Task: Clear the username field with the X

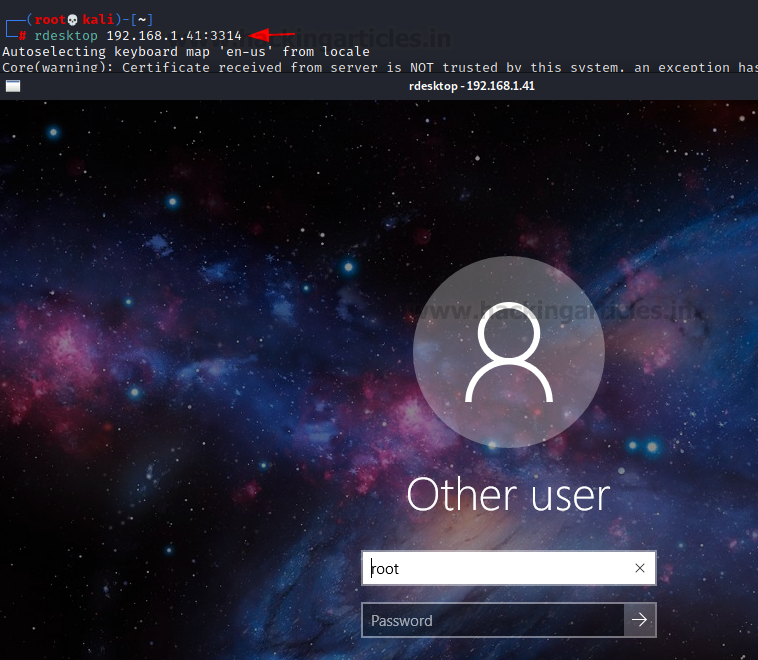Action: coord(640,568)
